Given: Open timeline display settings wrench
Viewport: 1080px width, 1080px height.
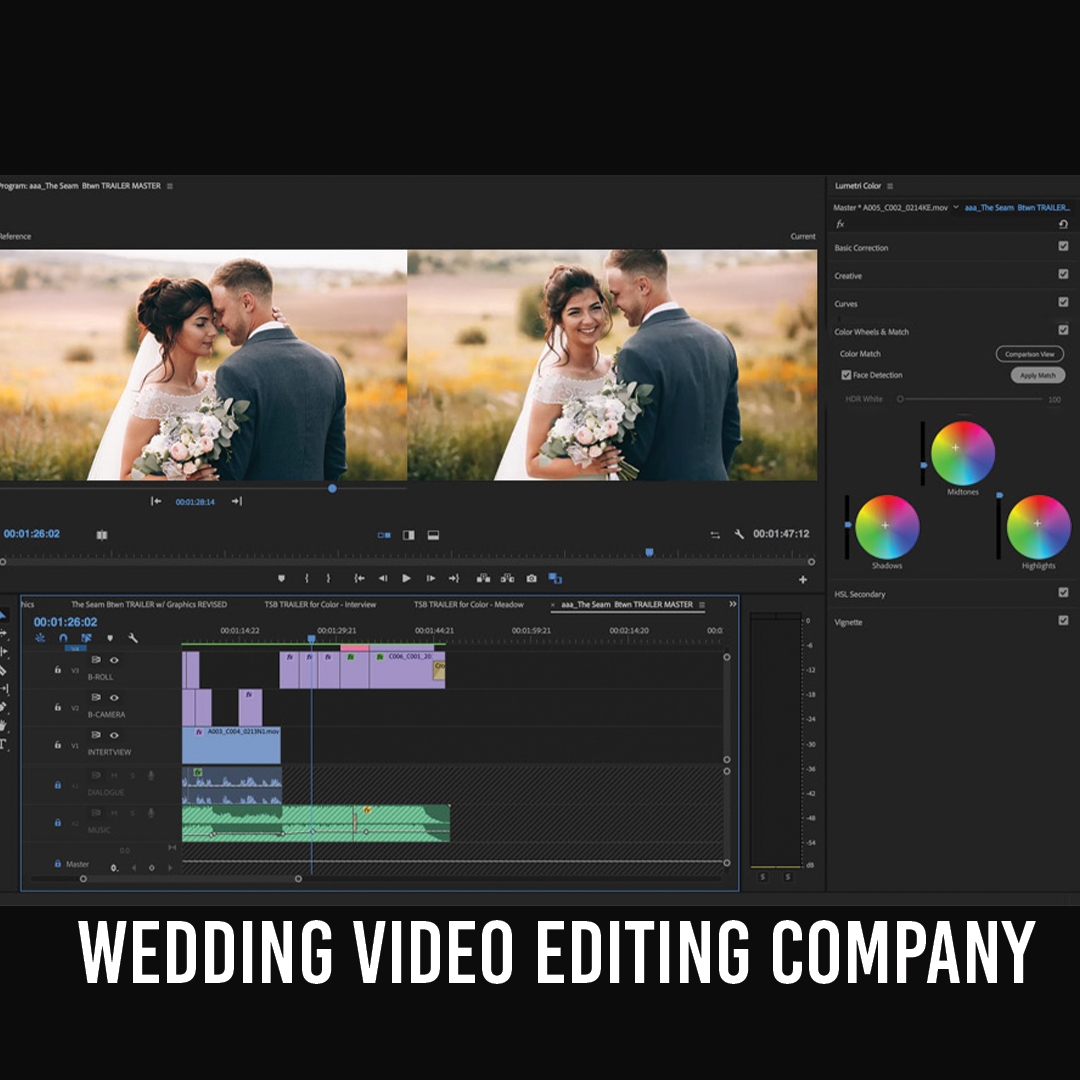Looking at the screenshot, I should [x=133, y=638].
